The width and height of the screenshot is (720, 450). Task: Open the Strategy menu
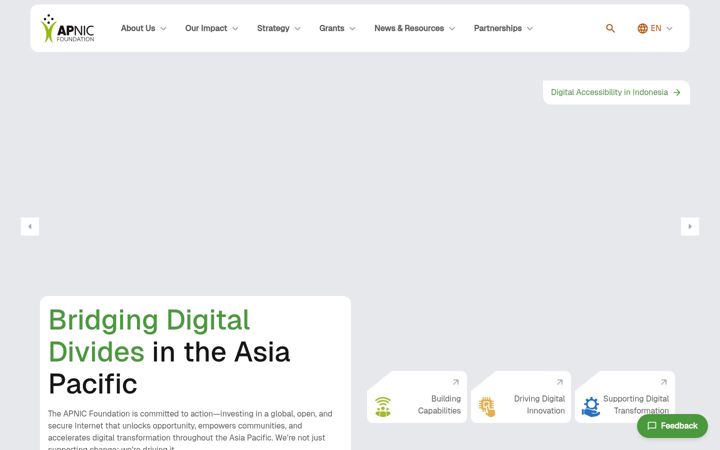[279, 28]
